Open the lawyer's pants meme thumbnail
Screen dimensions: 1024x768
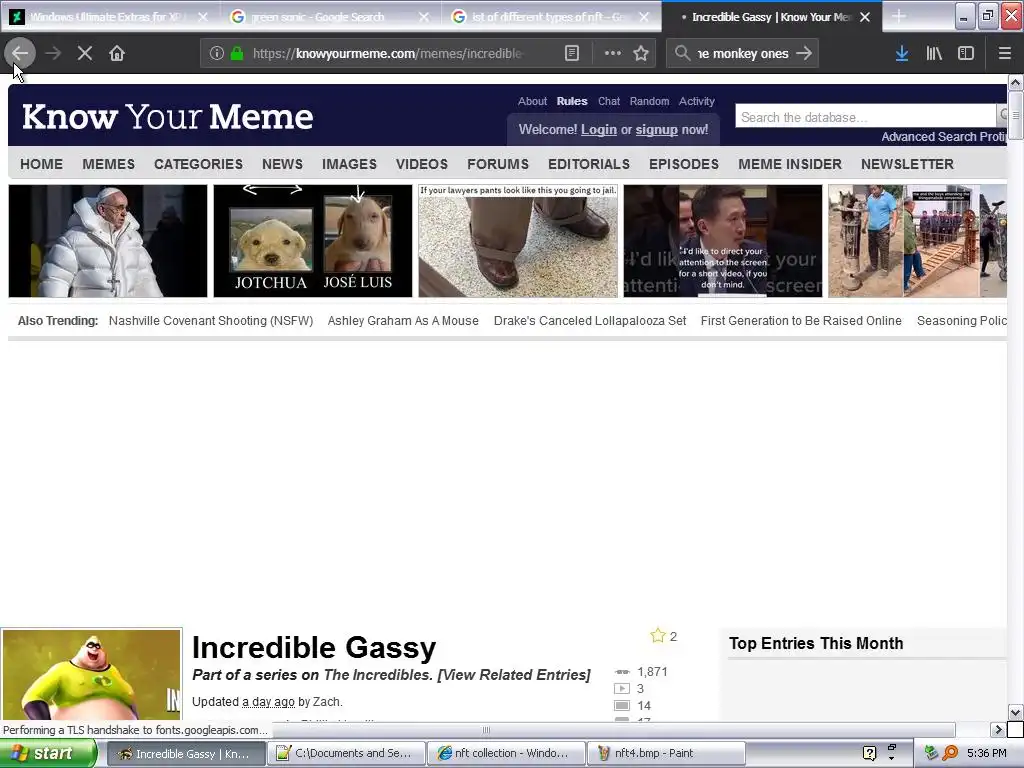(x=518, y=241)
